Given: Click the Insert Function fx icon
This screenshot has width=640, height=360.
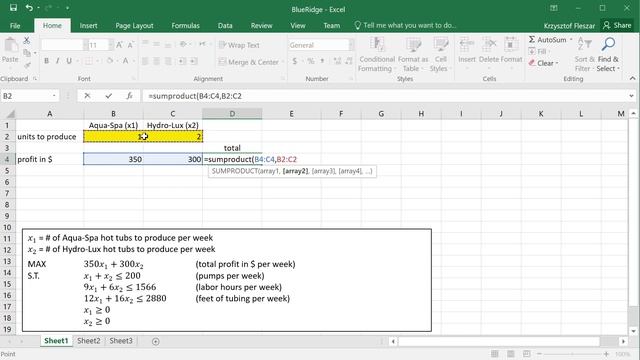Looking at the screenshot, I should (x=129, y=96).
